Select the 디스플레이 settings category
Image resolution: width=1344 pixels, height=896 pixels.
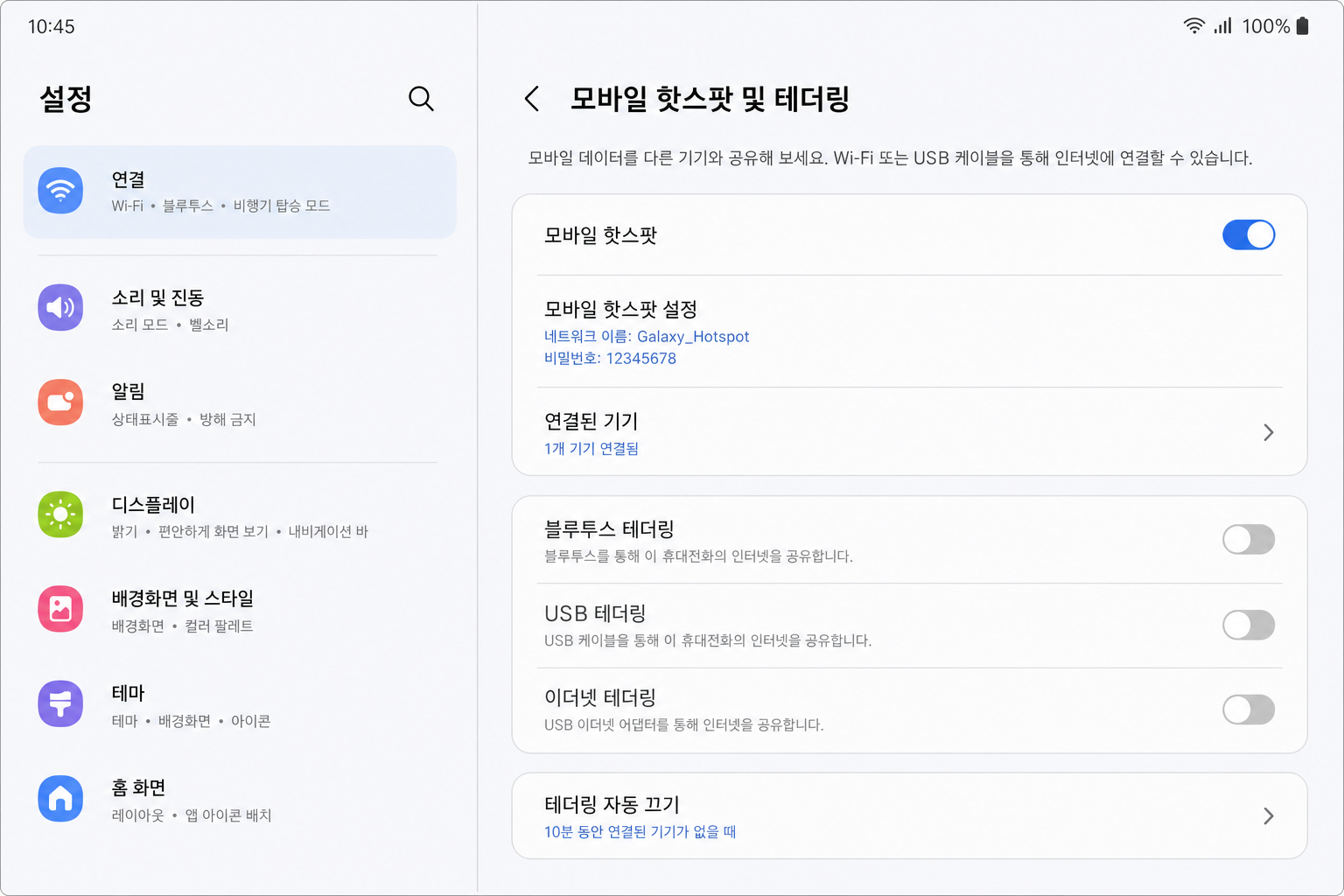pyautogui.click(x=240, y=515)
